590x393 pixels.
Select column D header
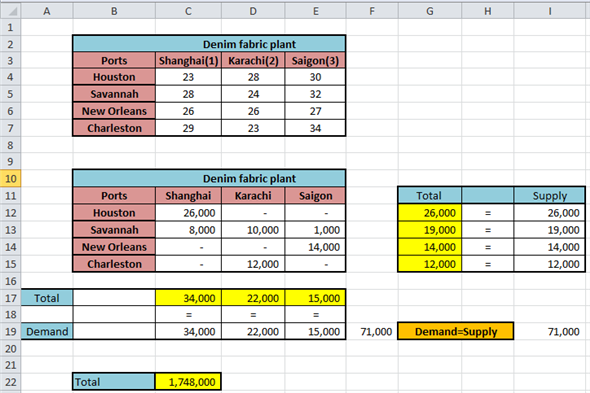(253, 11)
